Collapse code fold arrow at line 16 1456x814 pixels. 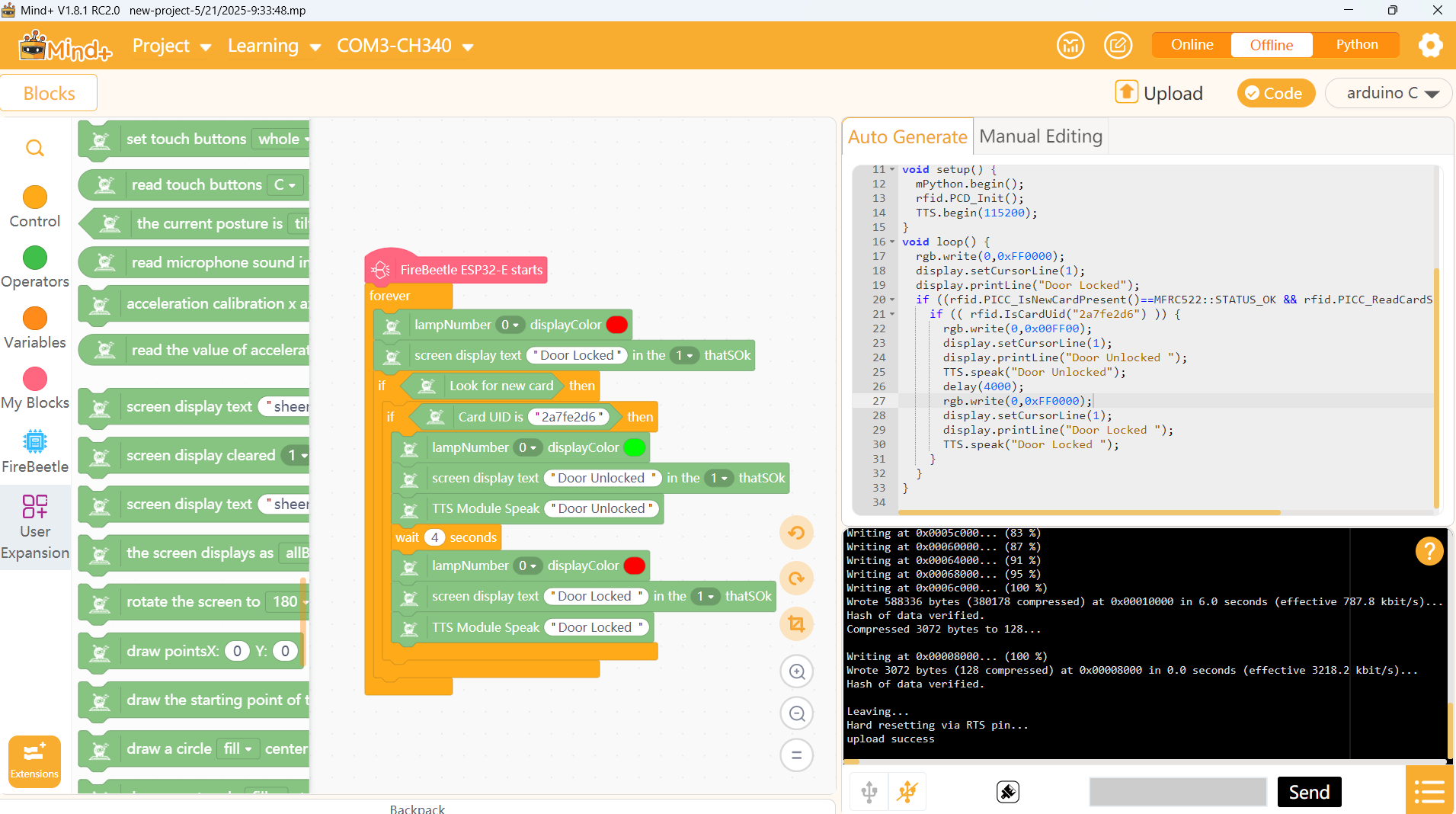coord(892,242)
